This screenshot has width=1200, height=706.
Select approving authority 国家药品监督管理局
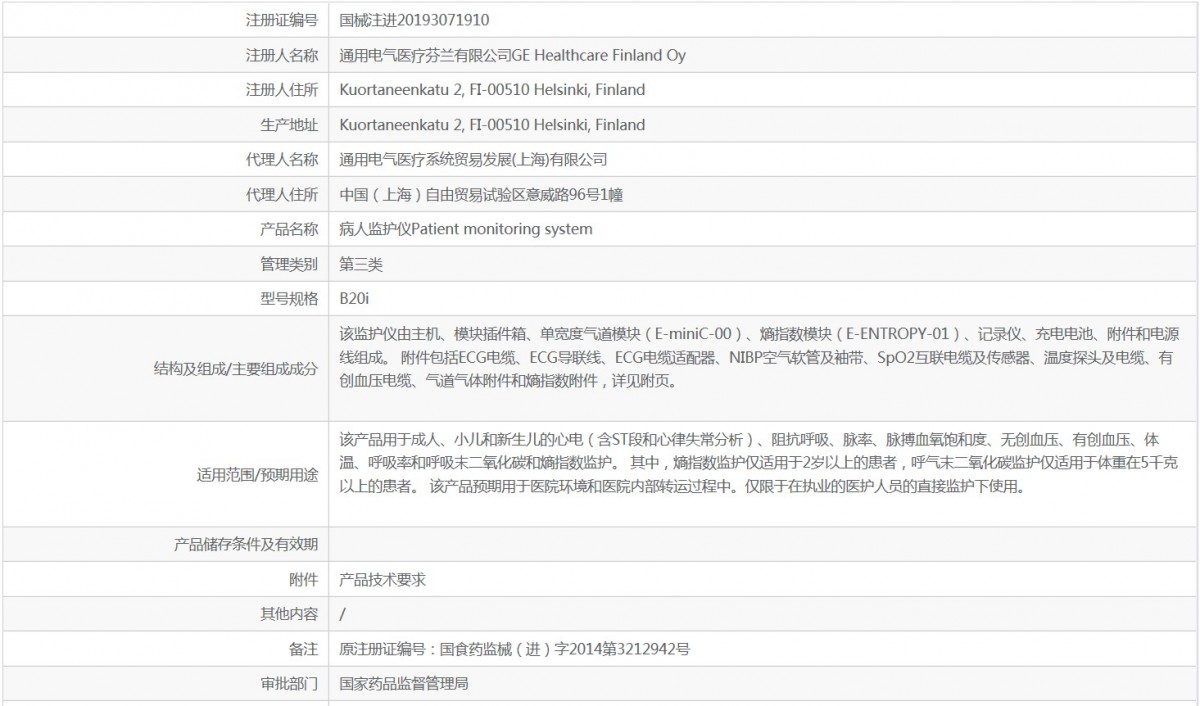(x=404, y=684)
